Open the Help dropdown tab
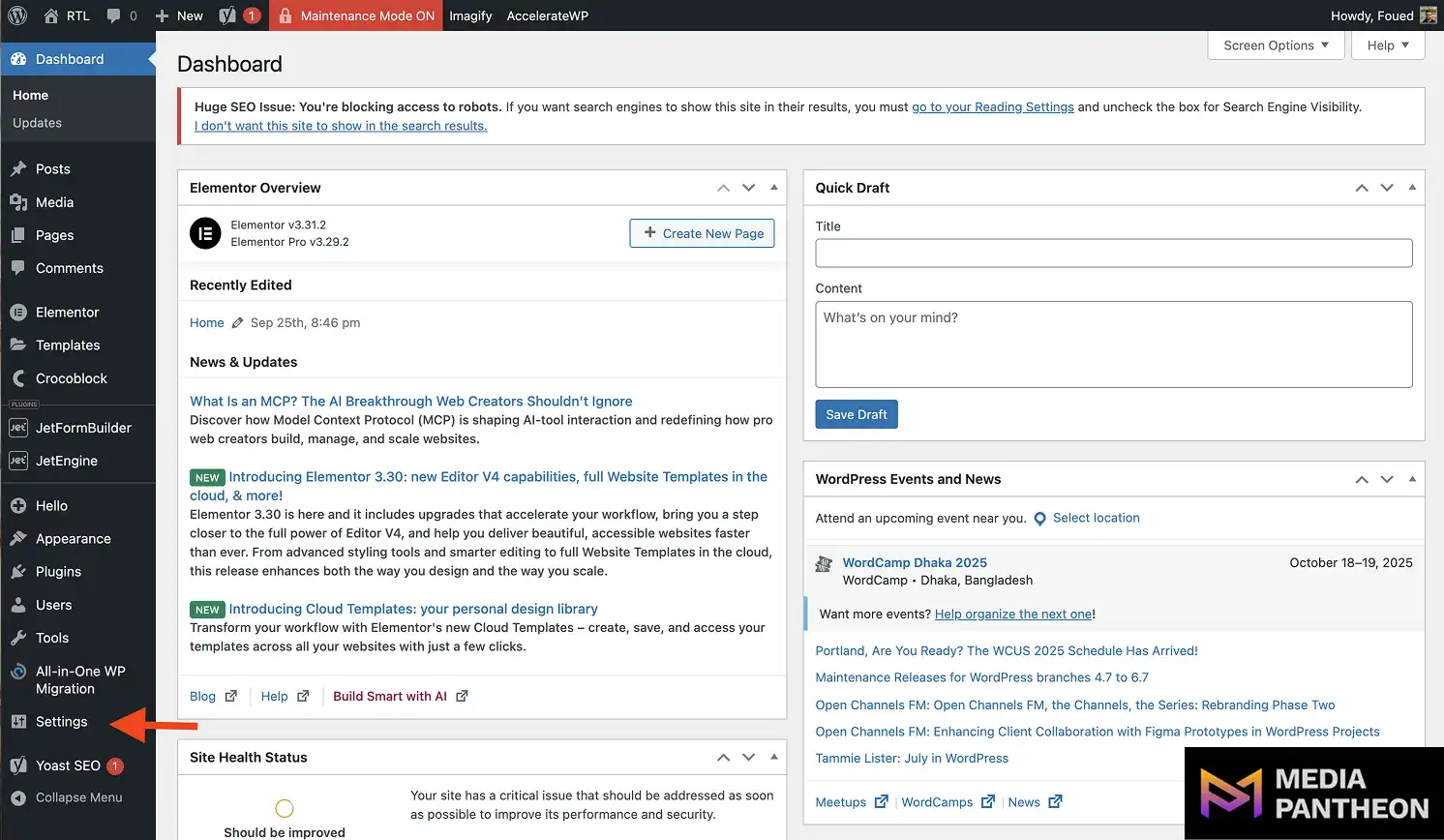Screen dimensions: 1444x840 point(1388,45)
